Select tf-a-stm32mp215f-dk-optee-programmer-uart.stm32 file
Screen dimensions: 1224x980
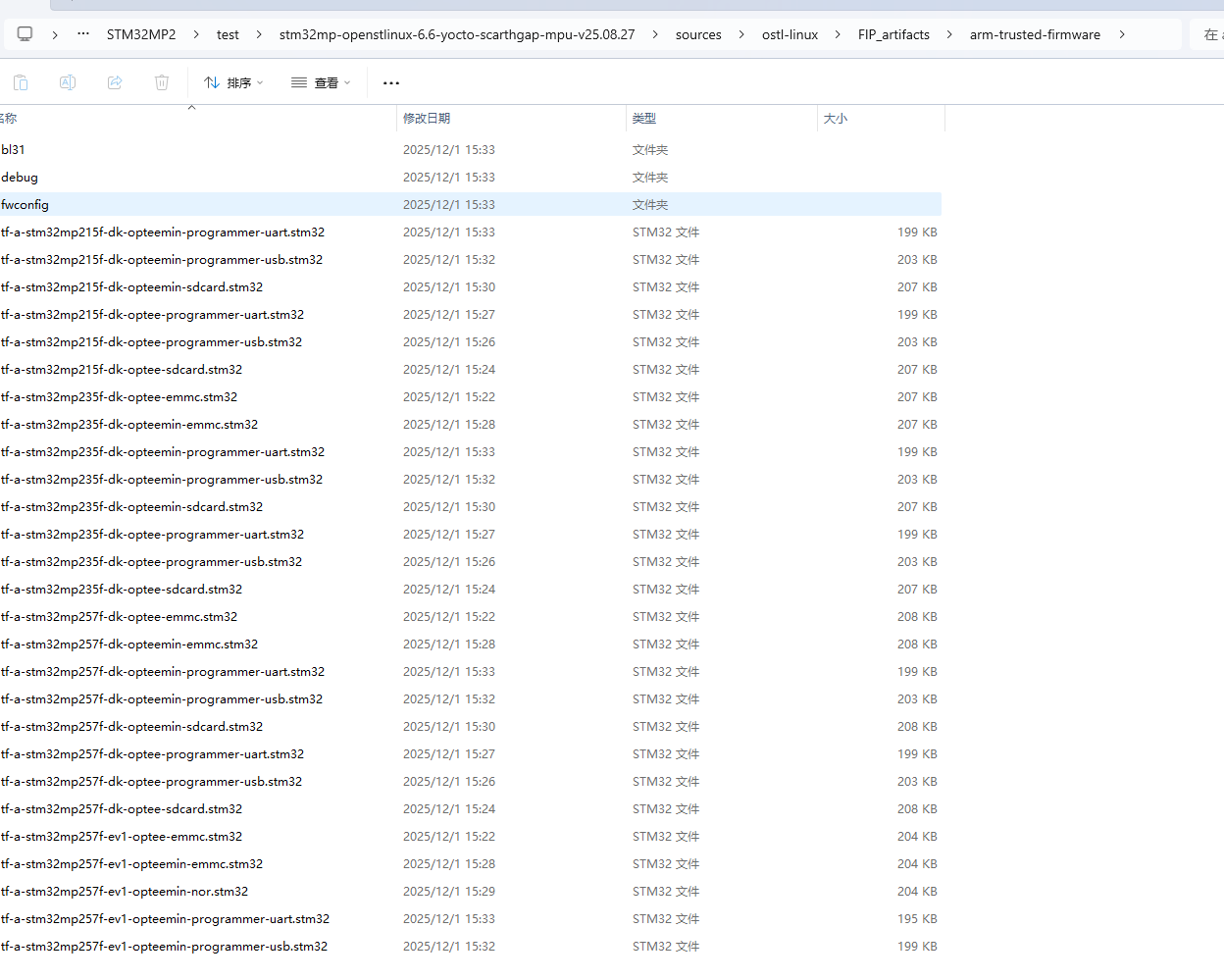(x=471, y=315)
